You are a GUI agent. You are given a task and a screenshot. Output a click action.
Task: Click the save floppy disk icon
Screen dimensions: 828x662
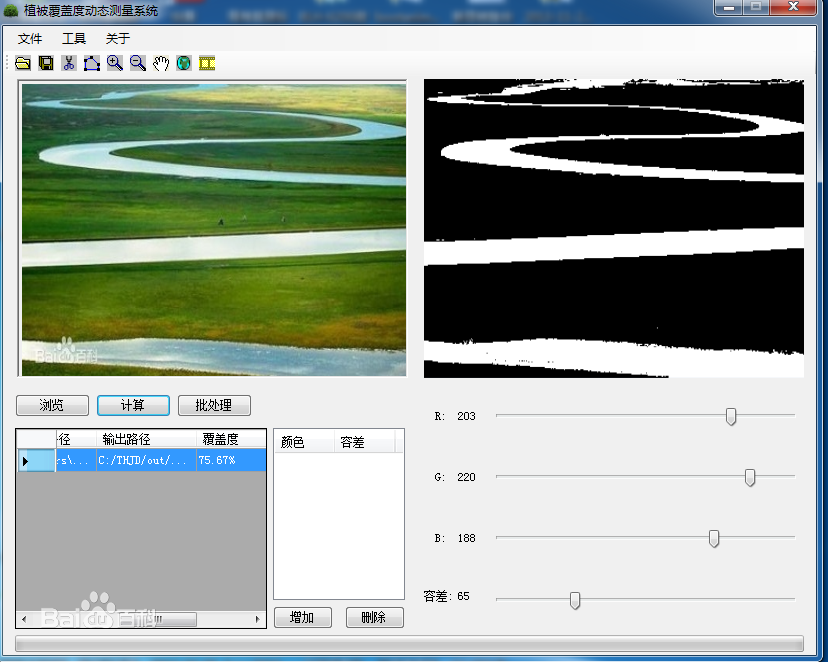[x=46, y=63]
